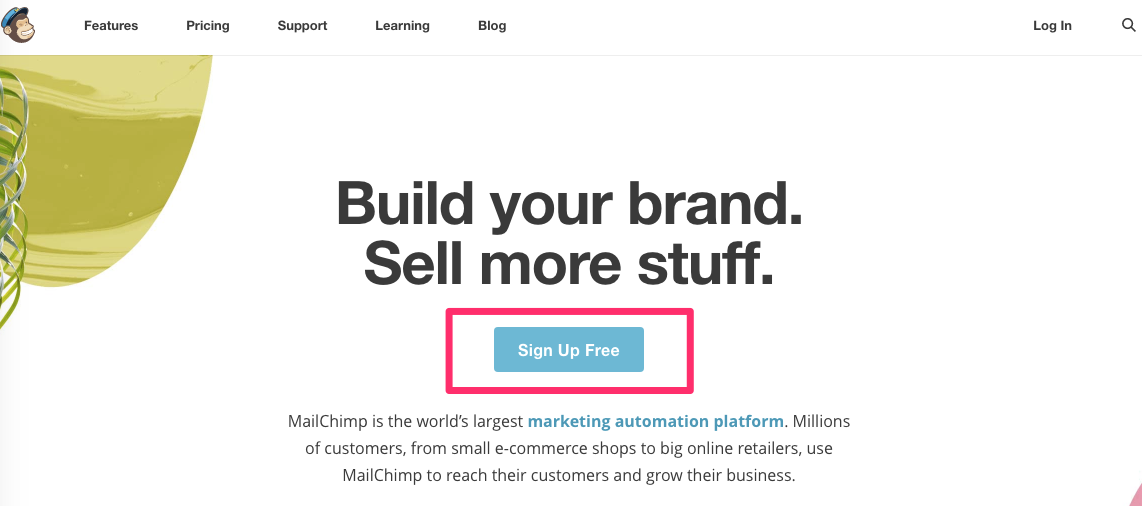Open the Support navigation link
Viewport: 1142px width, 506px height.
pos(302,26)
